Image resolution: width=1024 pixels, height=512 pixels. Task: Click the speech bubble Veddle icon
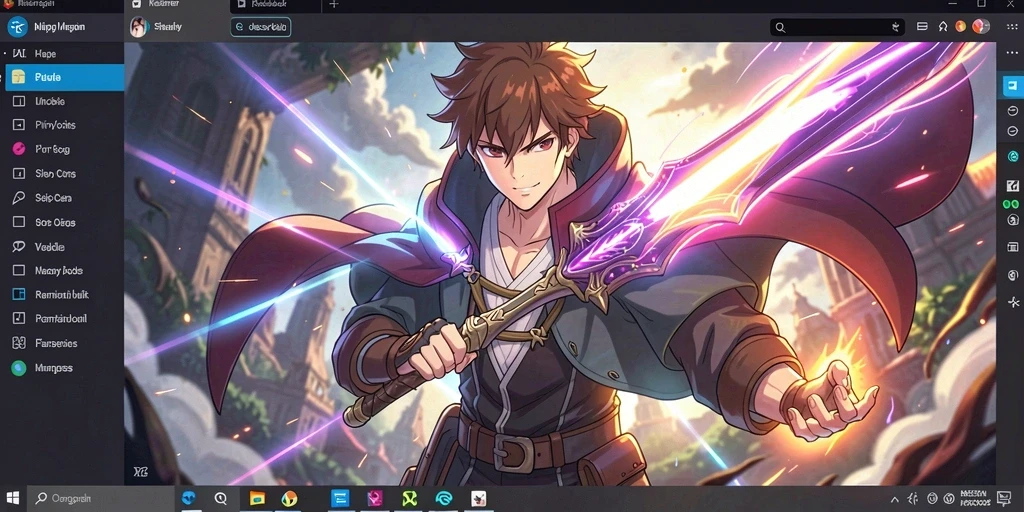19,247
